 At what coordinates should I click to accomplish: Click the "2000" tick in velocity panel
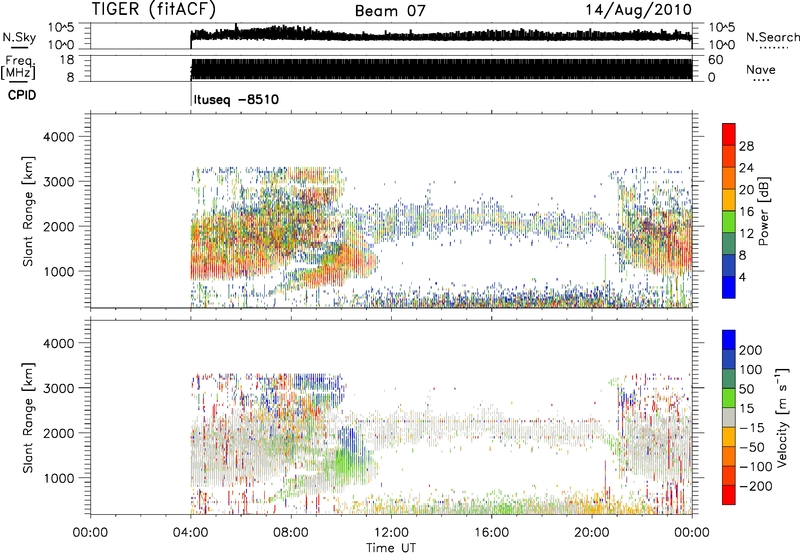point(58,433)
